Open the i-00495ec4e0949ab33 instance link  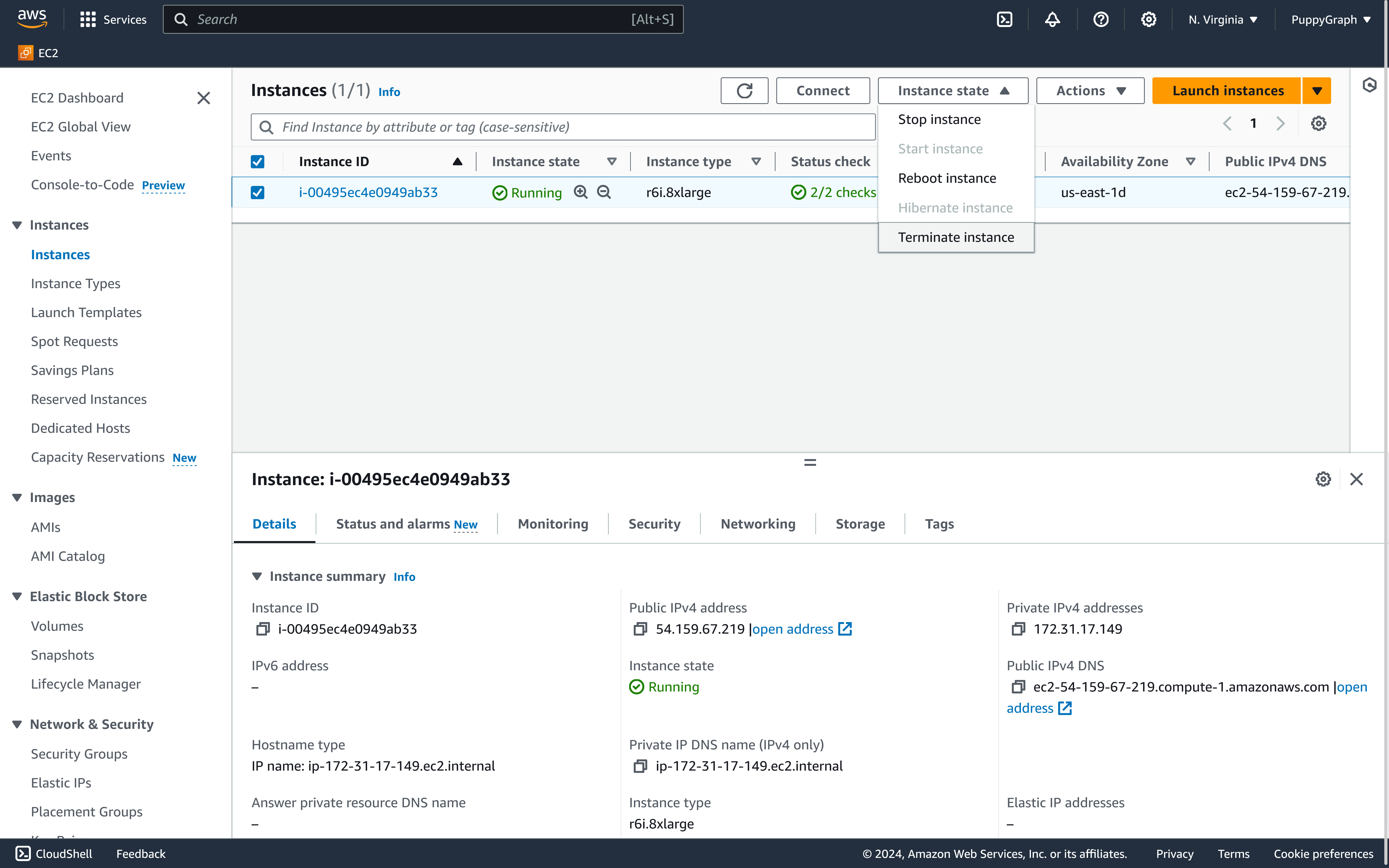[x=368, y=192]
